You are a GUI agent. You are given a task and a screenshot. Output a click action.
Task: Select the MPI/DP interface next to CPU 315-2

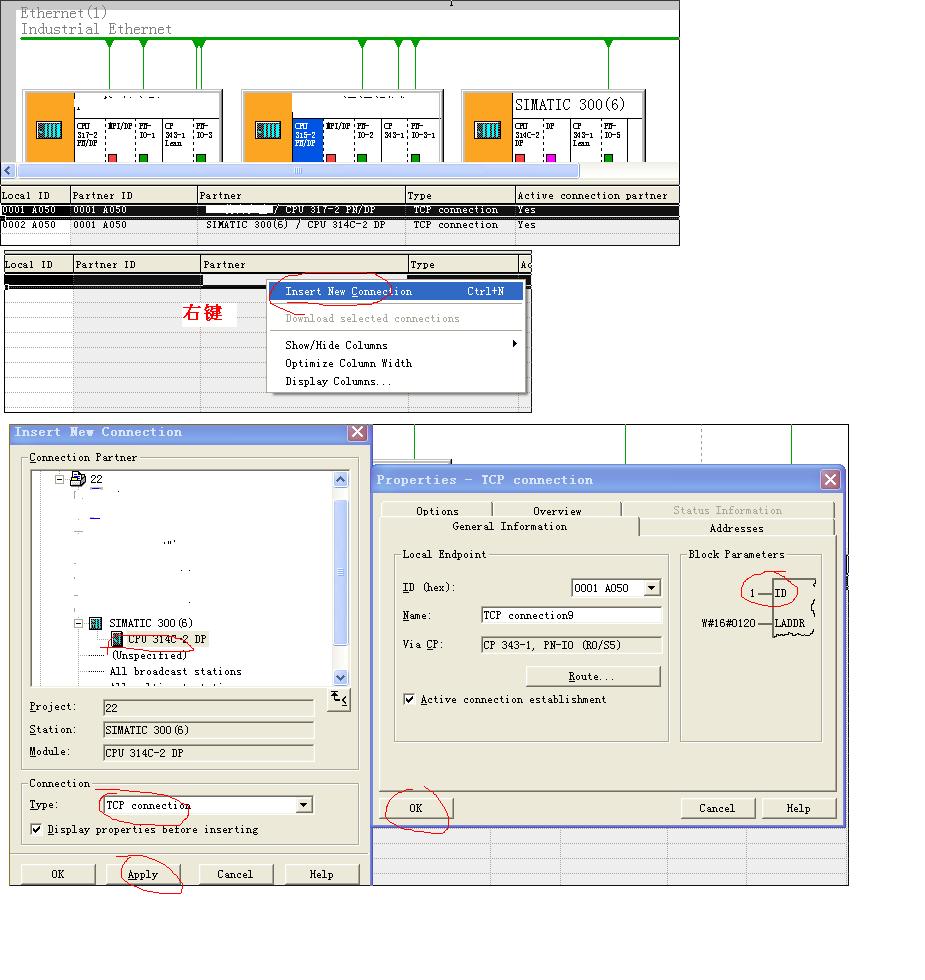[x=339, y=140]
